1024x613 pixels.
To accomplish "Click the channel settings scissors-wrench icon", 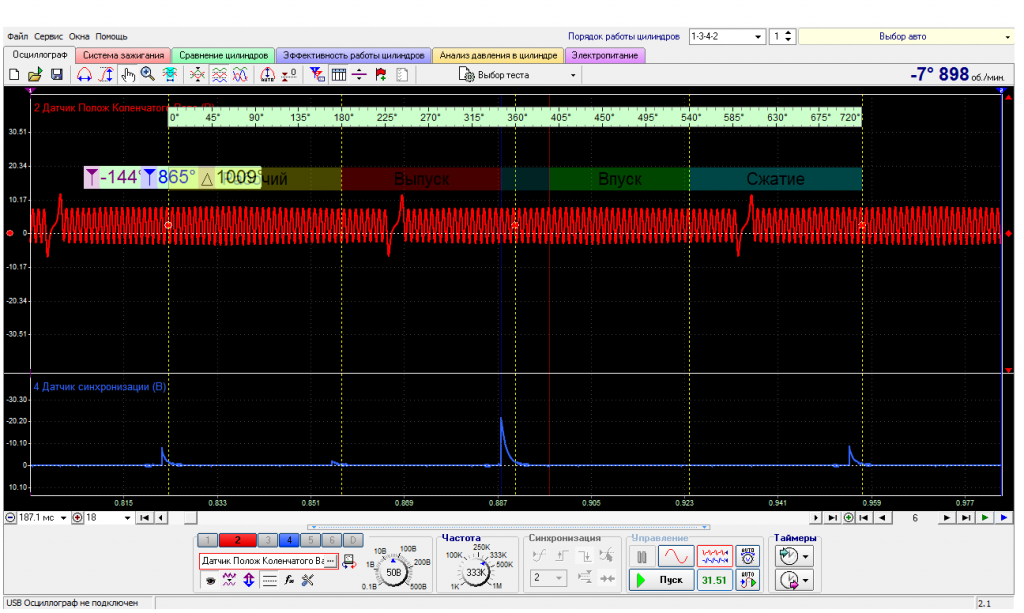I will (308, 580).
